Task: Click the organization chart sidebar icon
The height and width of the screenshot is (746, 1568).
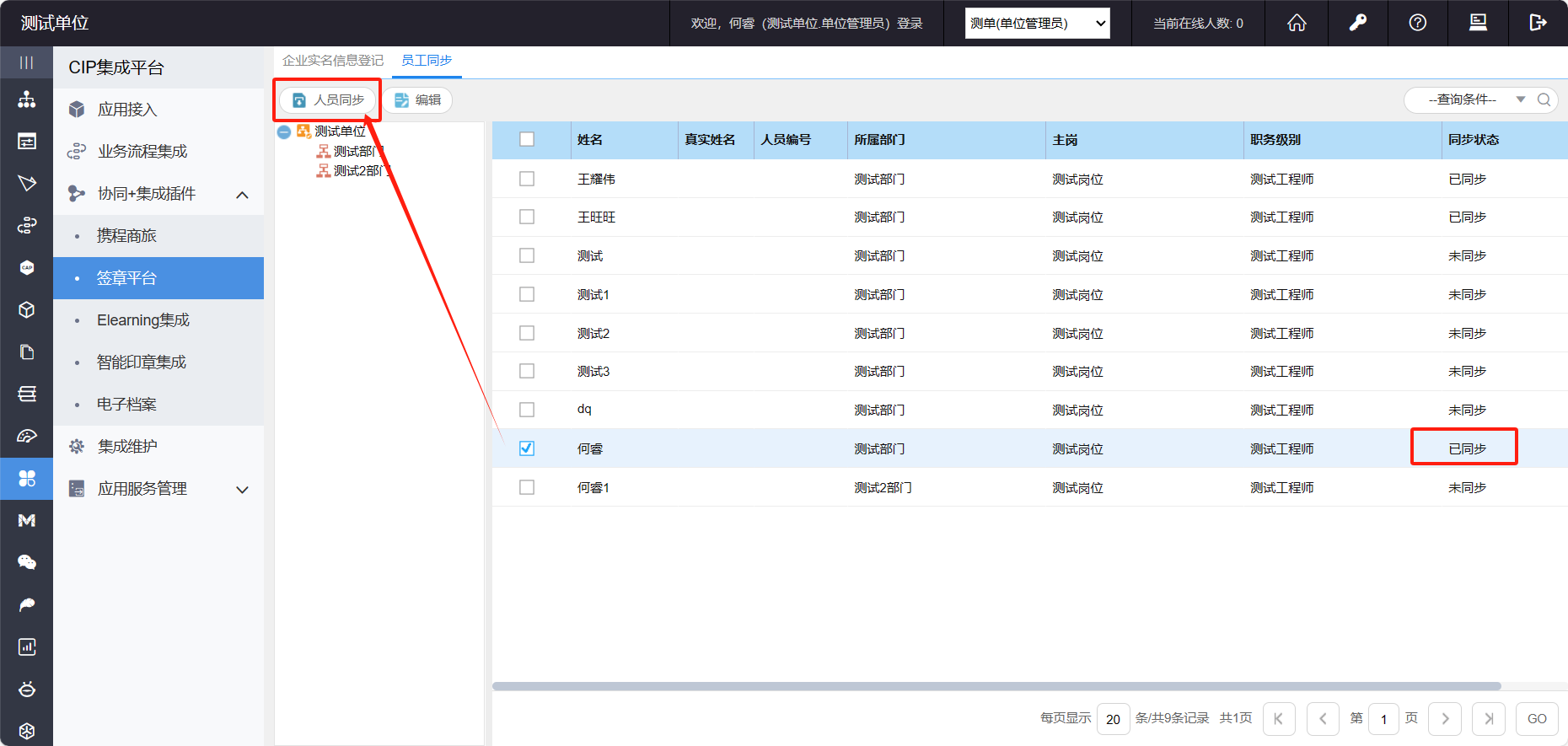Action: point(27,99)
